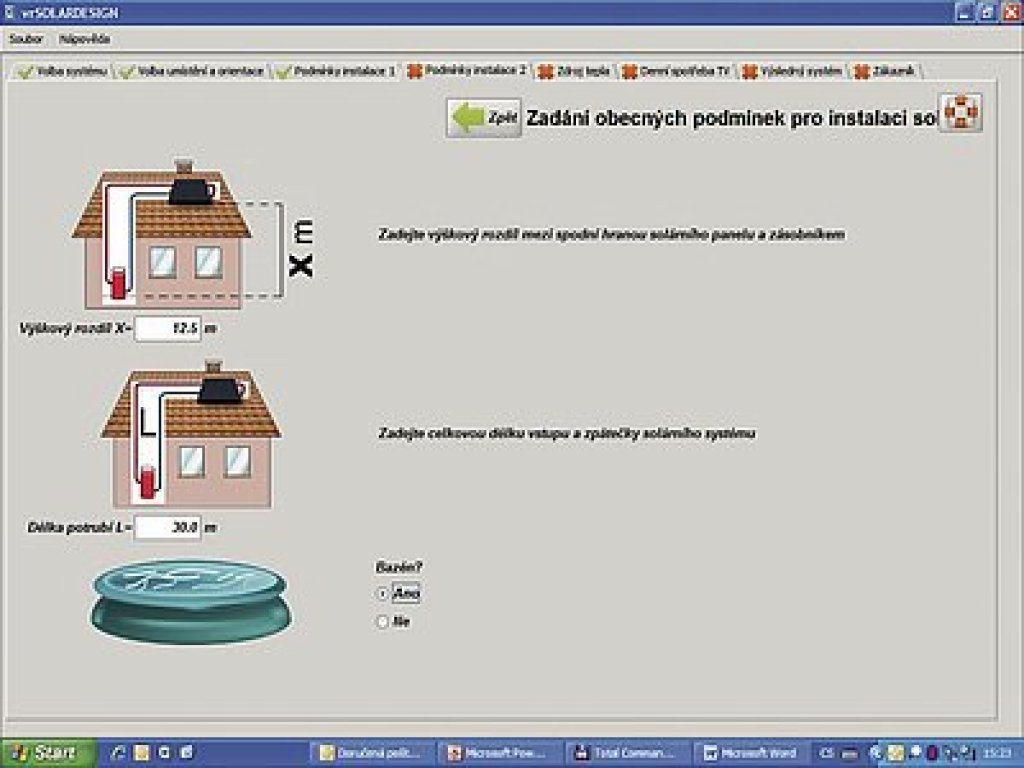This screenshot has width=1024, height=768.
Task: Open the Zákazník tab
Action: click(x=886, y=71)
